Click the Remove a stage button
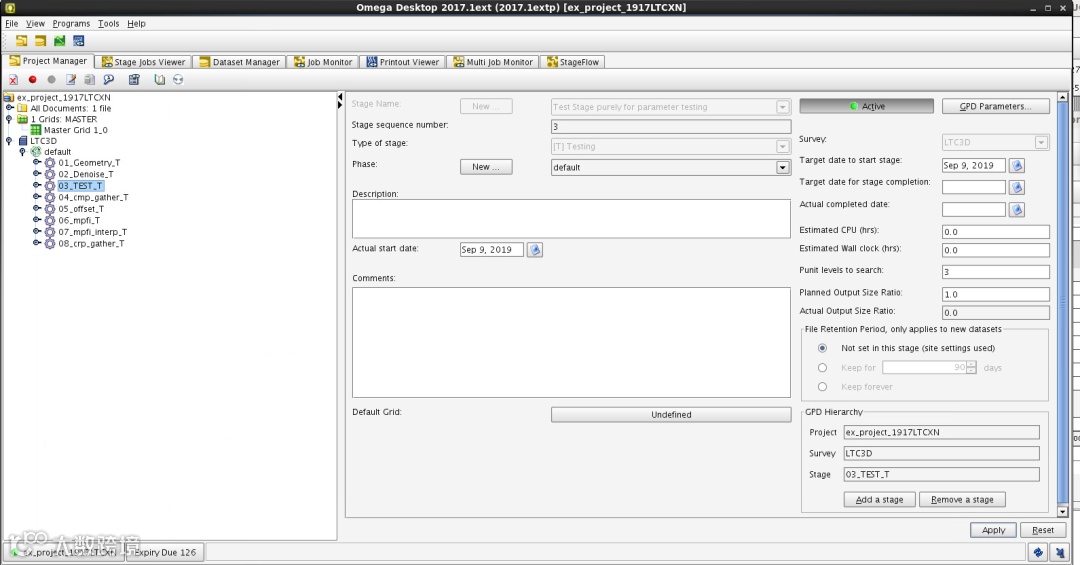Image resolution: width=1080 pixels, height=565 pixels. tap(962, 500)
